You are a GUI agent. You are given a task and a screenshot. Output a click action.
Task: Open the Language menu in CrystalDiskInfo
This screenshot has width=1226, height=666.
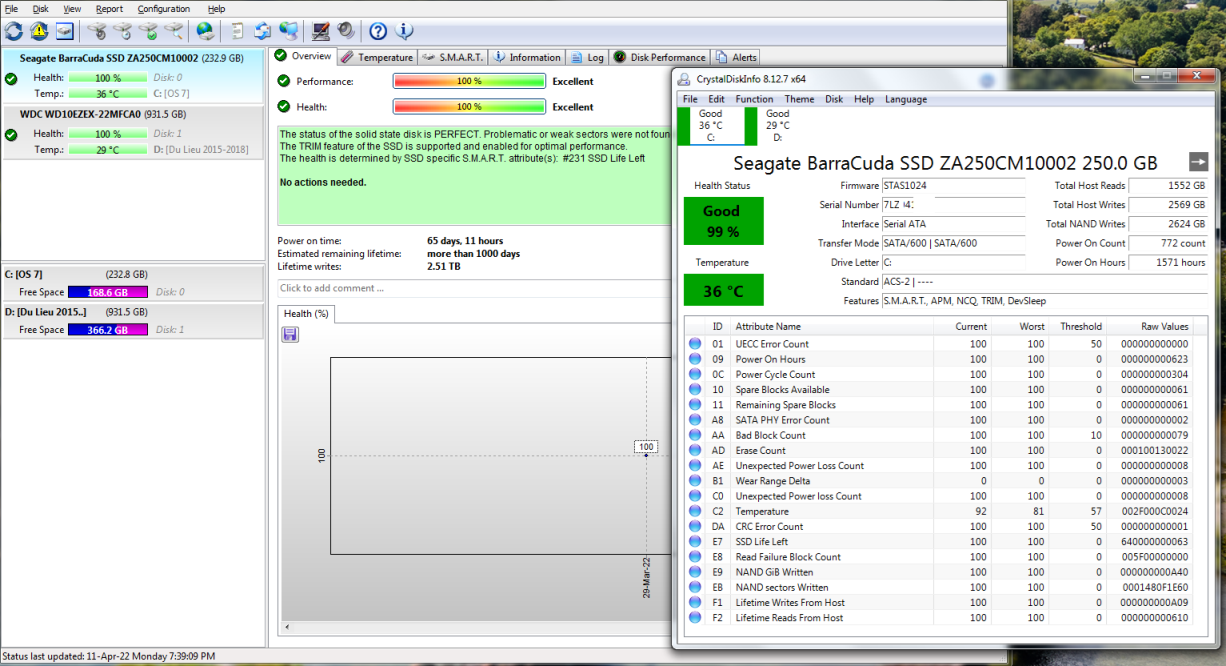(906, 99)
